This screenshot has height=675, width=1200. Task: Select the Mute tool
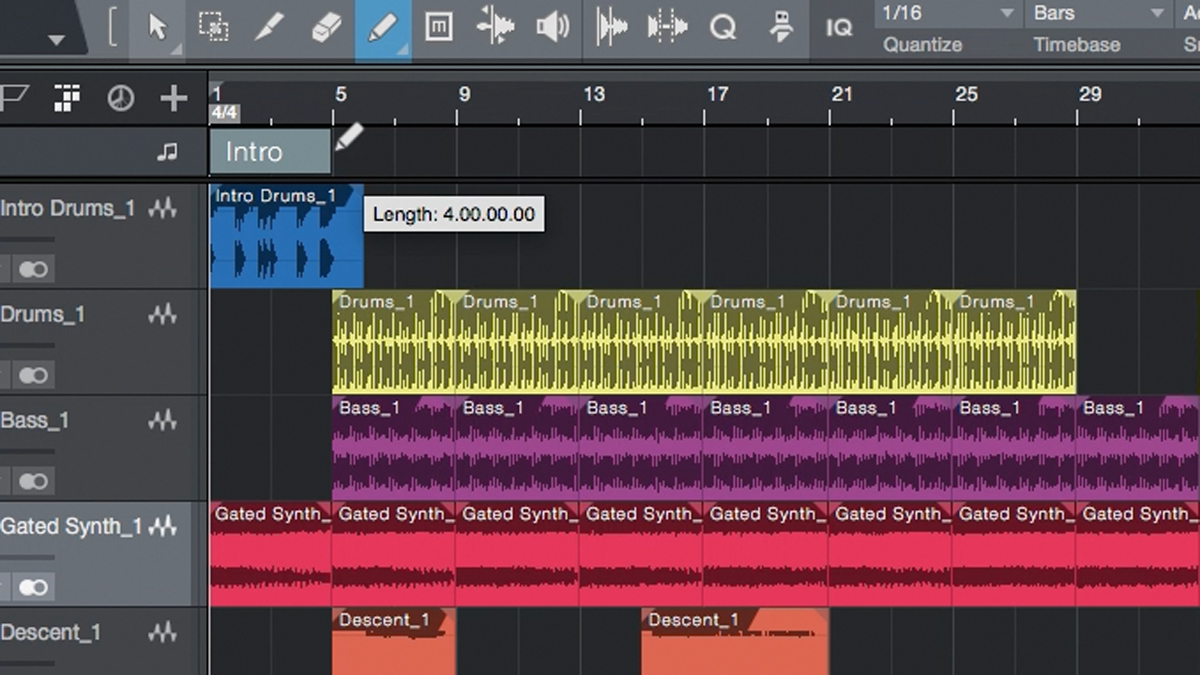(439, 27)
